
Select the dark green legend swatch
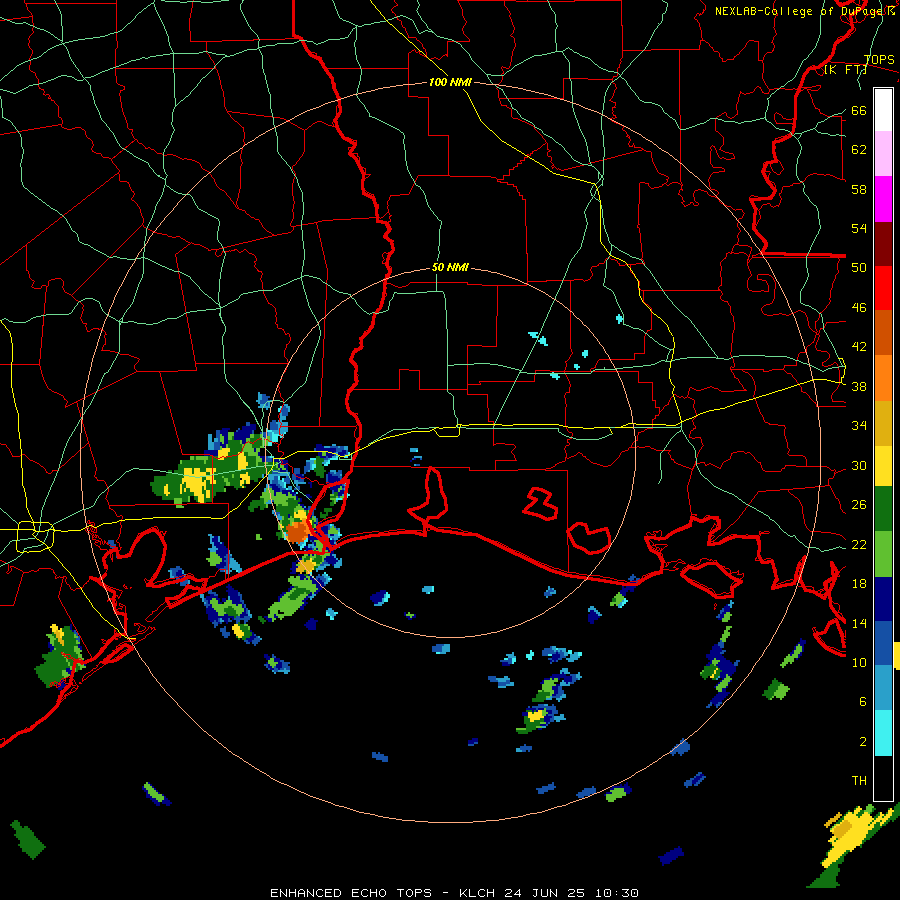click(883, 509)
